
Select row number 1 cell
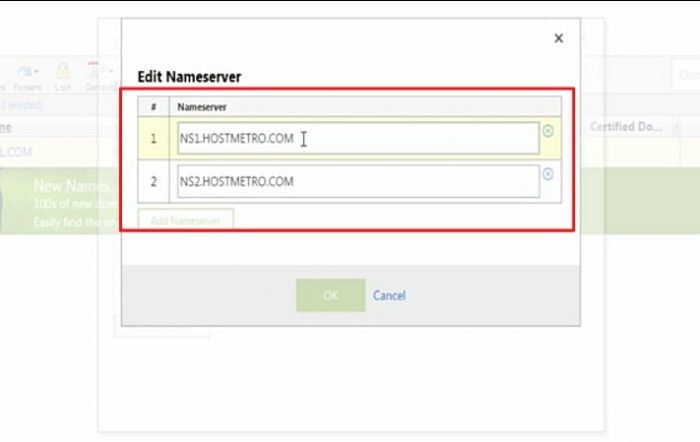(154, 138)
